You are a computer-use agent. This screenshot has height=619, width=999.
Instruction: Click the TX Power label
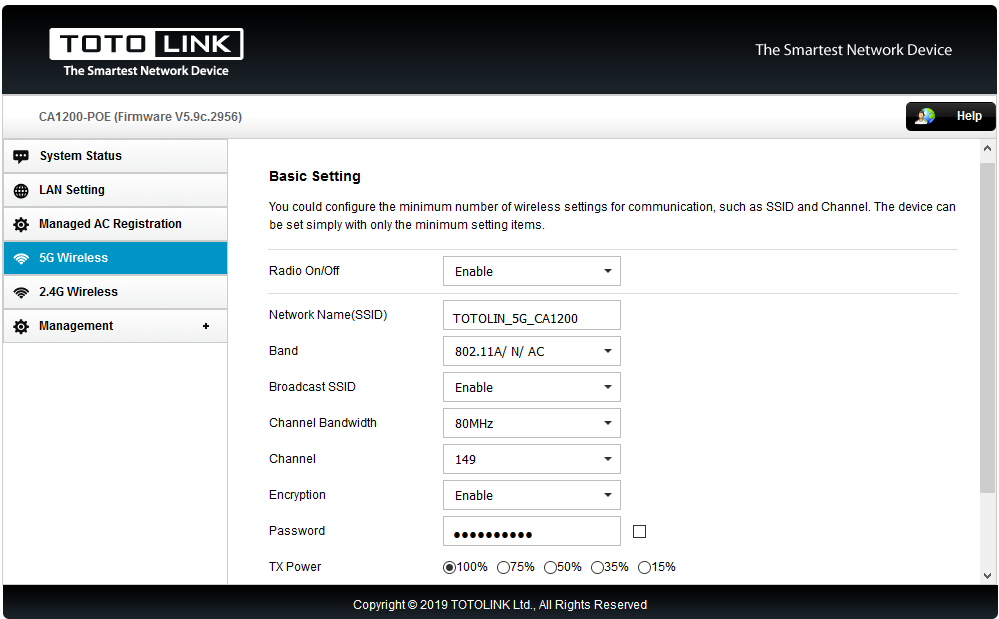point(295,567)
